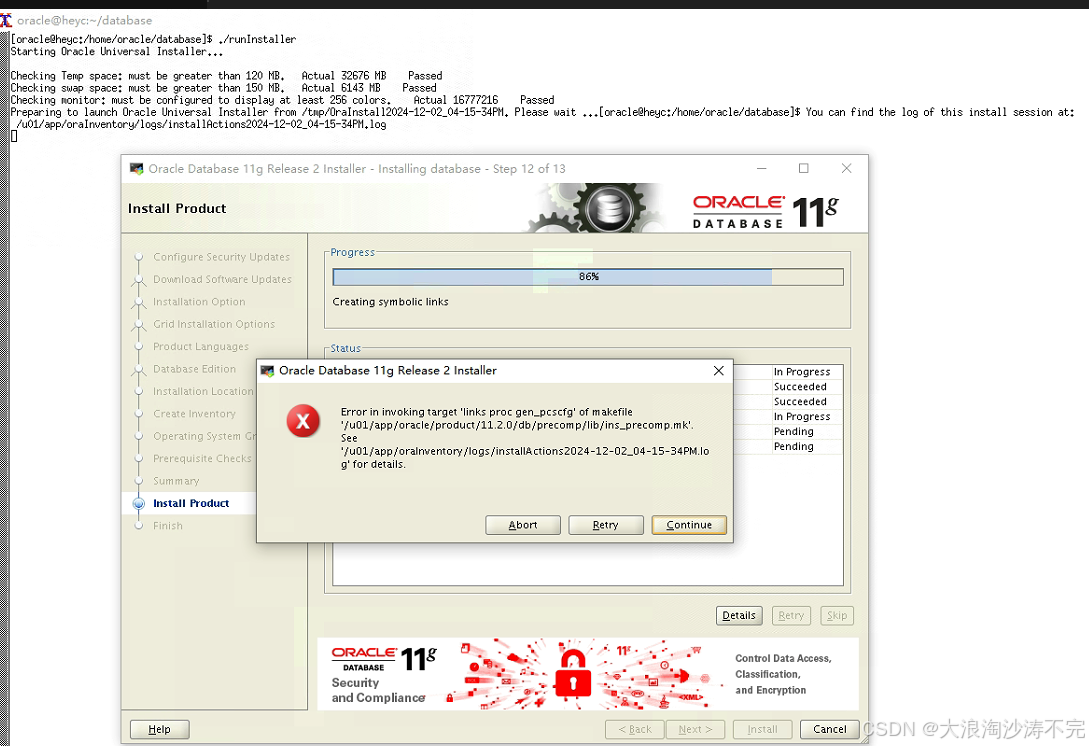The height and width of the screenshot is (746, 1089).
Task: Open the Details button in installer
Action: pyautogui.click(x=739, y=615)
